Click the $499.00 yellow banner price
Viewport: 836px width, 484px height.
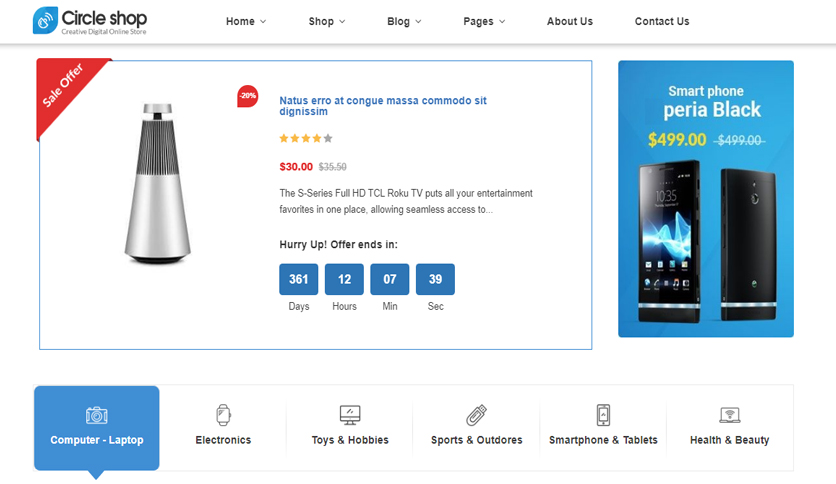[x=677, y=140]
